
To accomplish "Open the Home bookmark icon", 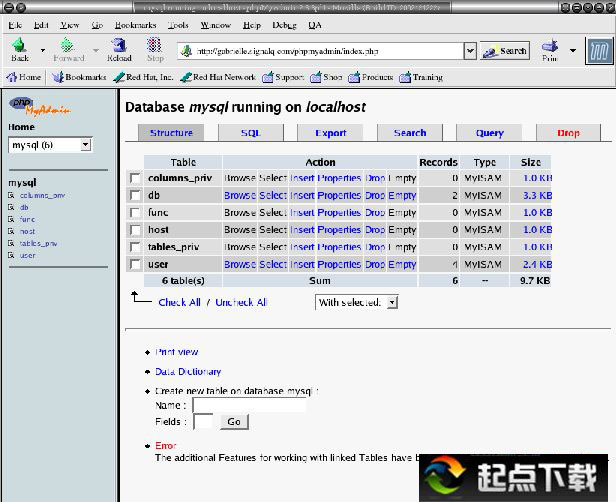I will [x=12, y=77].
